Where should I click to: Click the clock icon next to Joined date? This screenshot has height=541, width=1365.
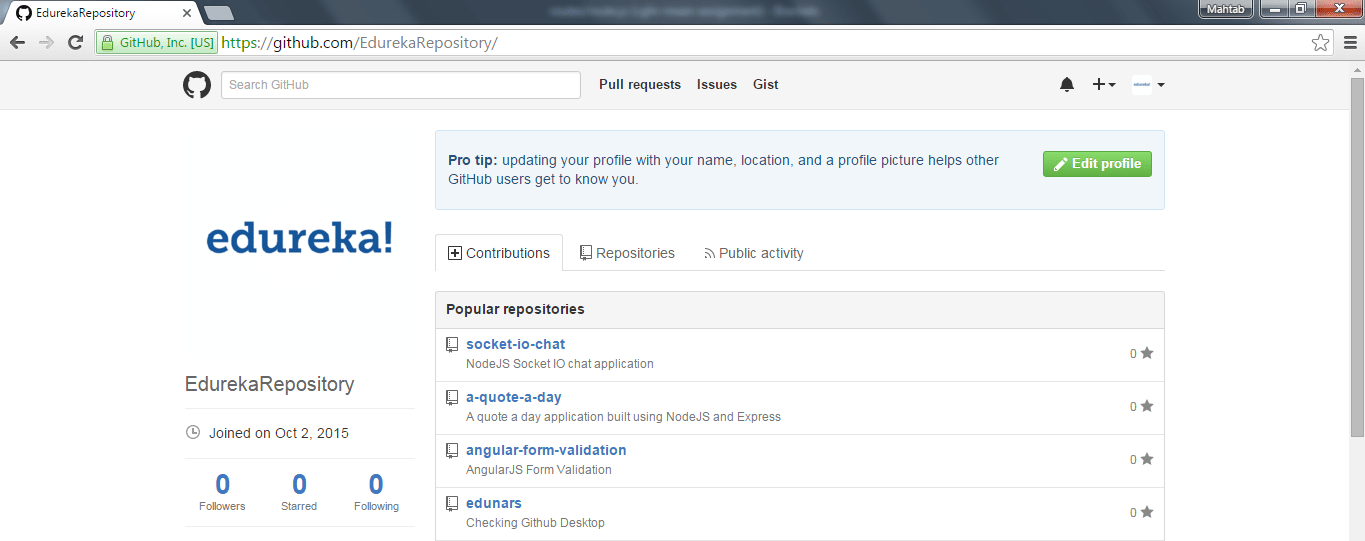(x=193, y=433)
